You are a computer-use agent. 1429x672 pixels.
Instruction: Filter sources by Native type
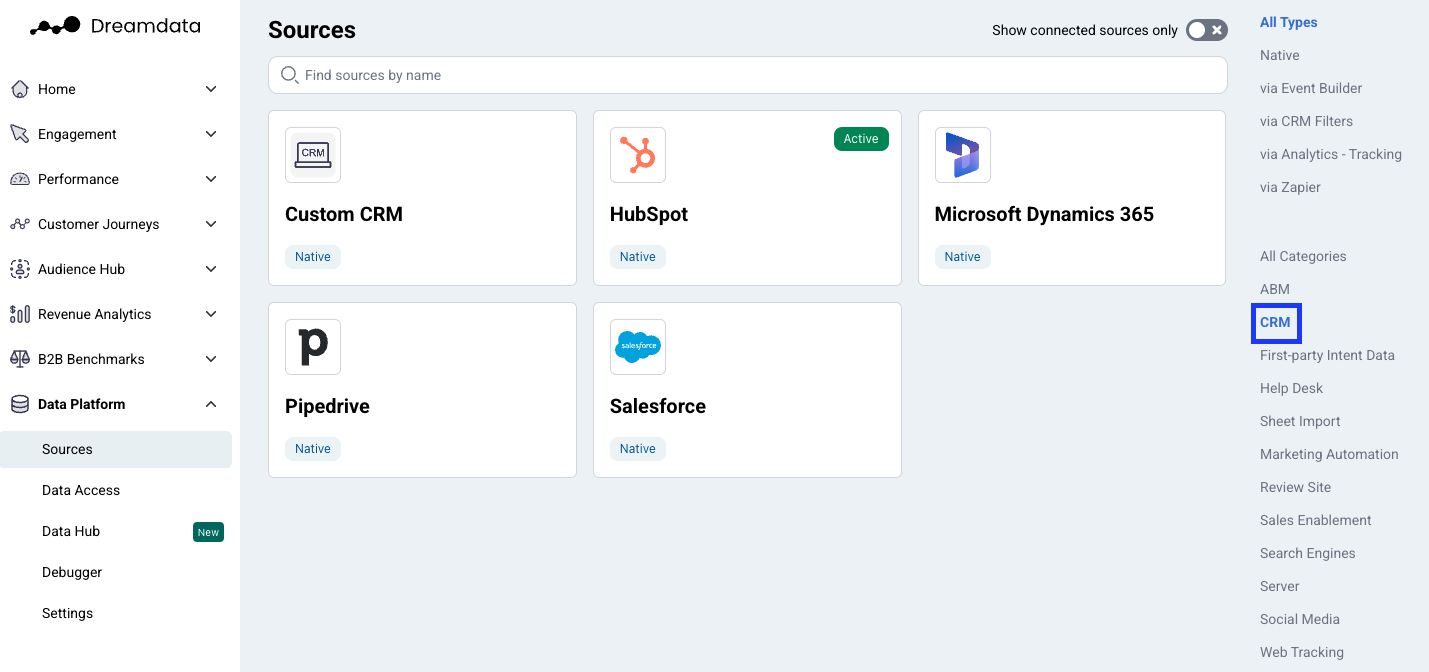pos(1280,55)
